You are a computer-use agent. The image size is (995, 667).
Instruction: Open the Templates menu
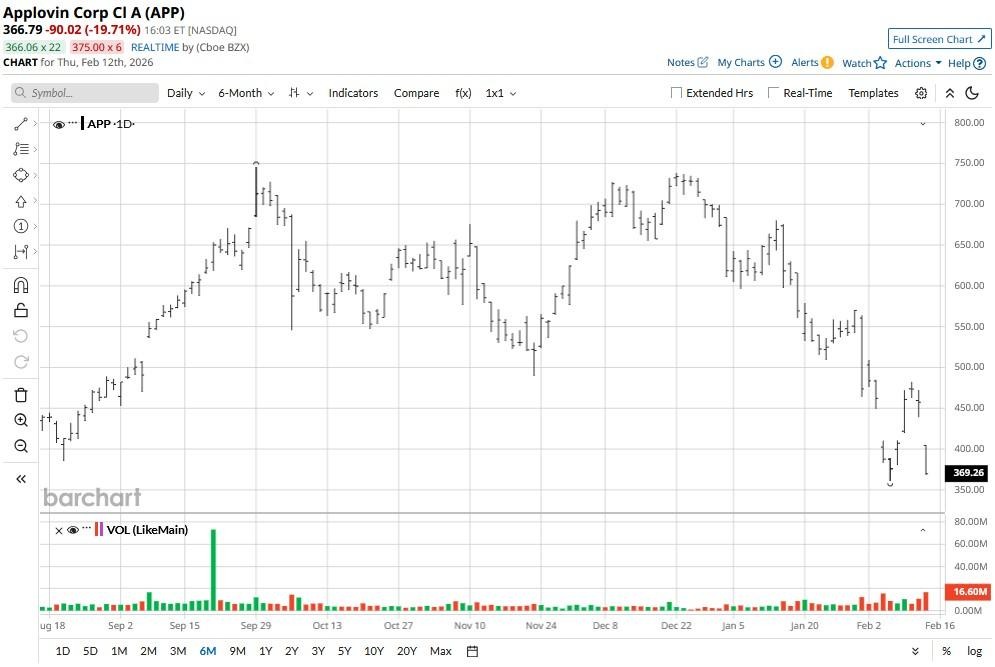873,93
